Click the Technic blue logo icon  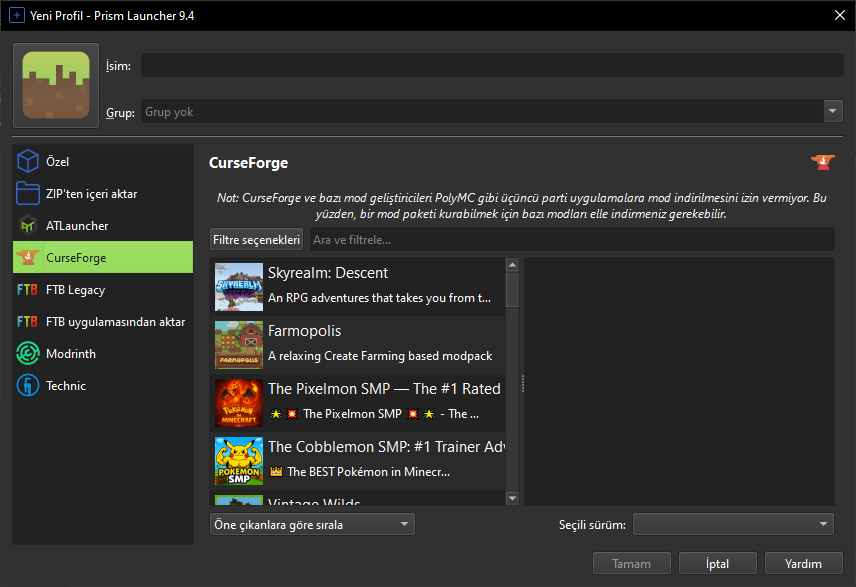pos(27,386)
